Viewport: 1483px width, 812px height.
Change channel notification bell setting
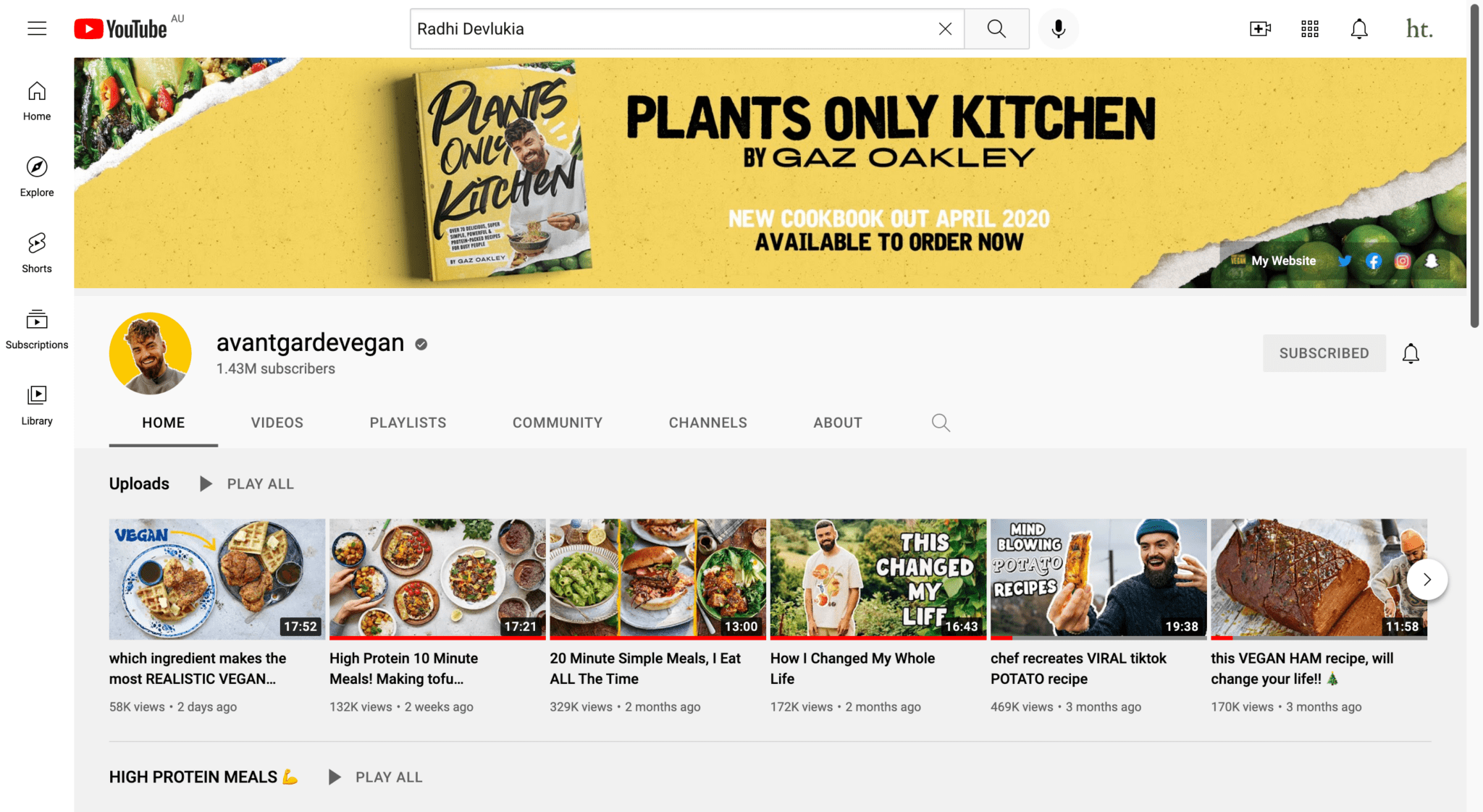(x=1411, y=353)
